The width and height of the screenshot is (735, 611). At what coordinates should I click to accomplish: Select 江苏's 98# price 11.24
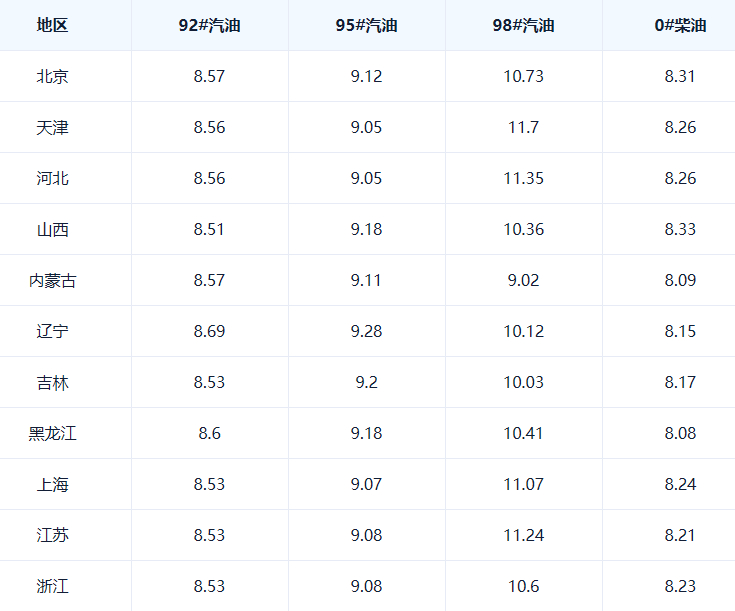coord(523,535)
